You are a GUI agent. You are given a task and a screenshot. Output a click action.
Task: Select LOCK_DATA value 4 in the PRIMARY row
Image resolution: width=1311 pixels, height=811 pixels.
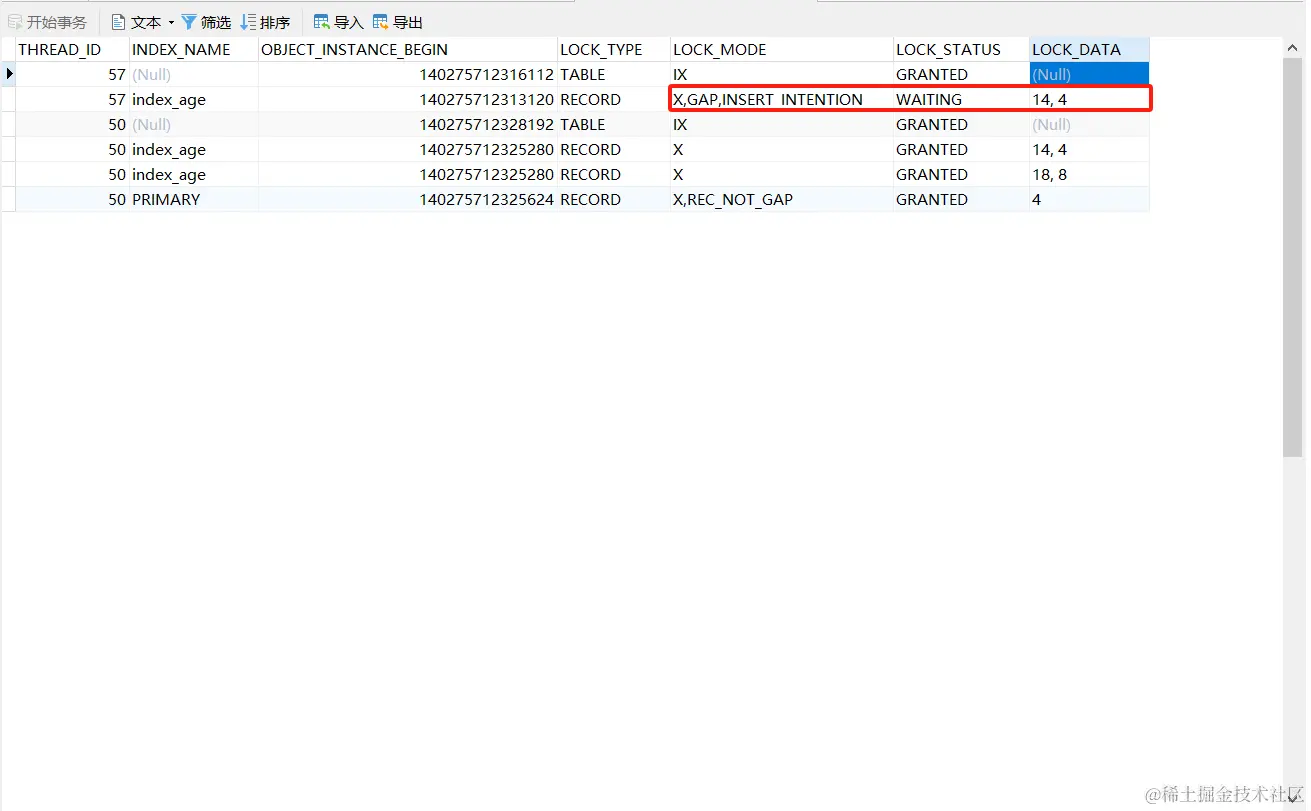click(1090, 199)
